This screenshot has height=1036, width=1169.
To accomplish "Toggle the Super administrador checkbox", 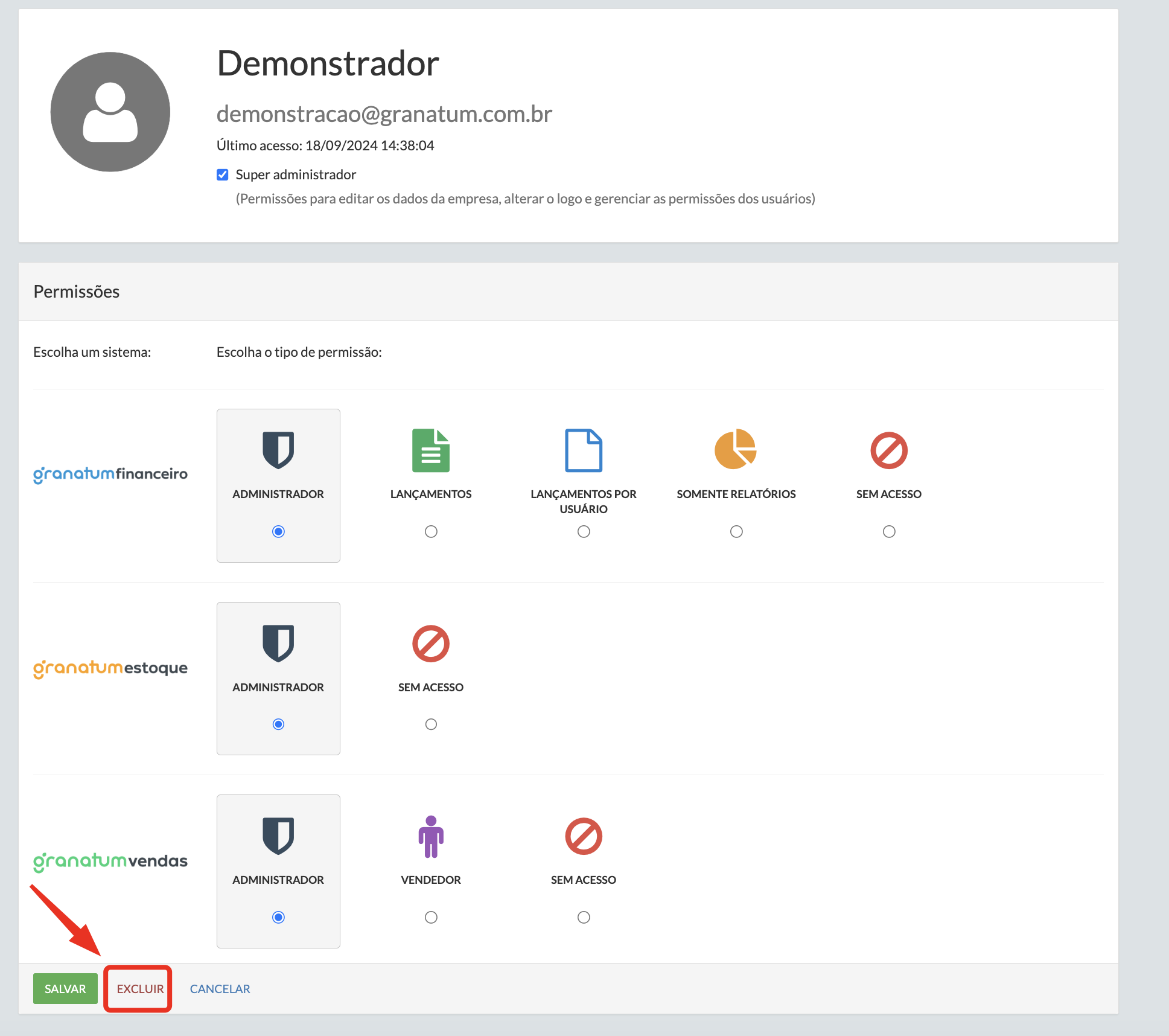I will point(223,175).
